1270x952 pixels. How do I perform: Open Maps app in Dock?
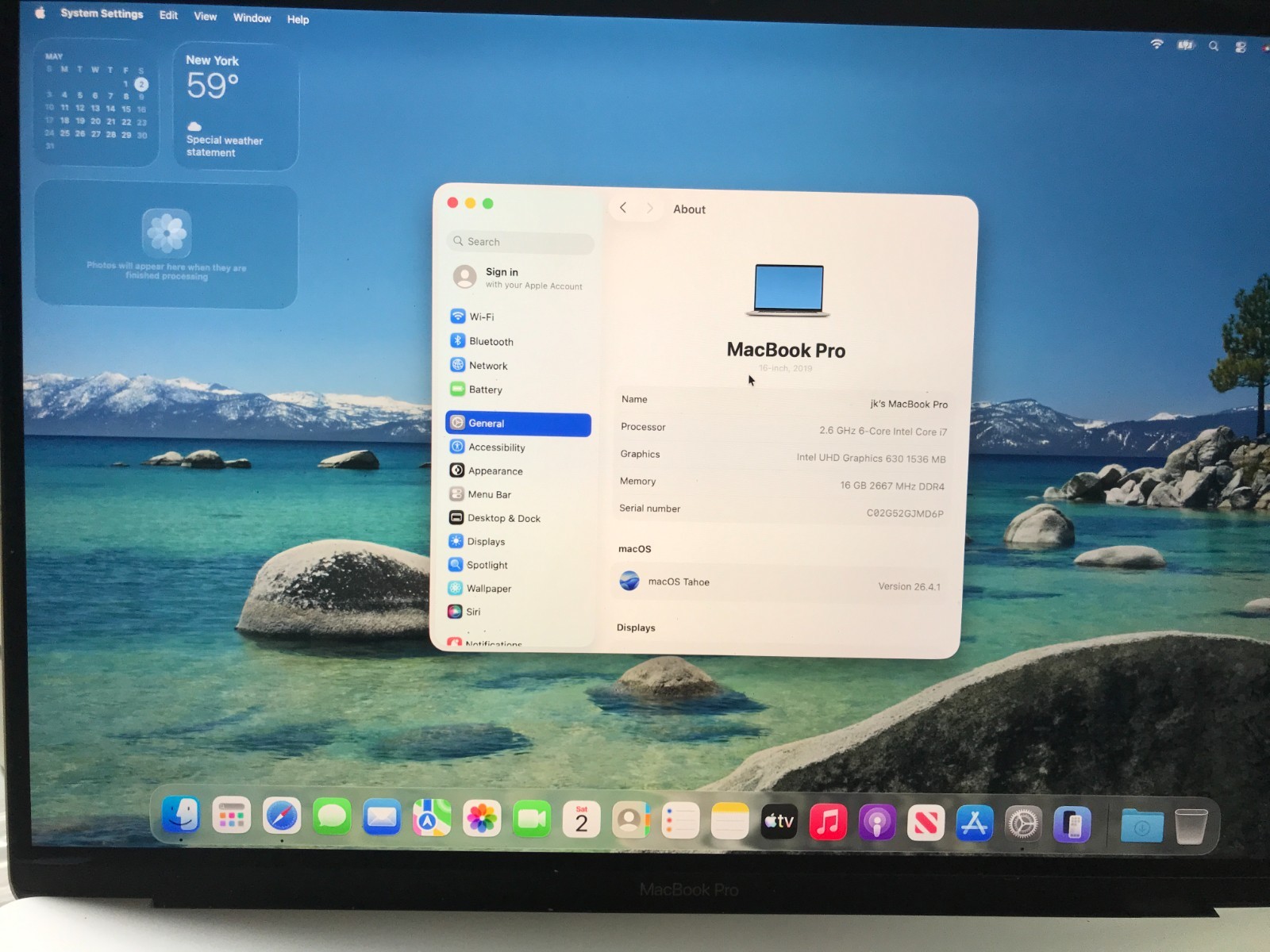pos(431,818)
